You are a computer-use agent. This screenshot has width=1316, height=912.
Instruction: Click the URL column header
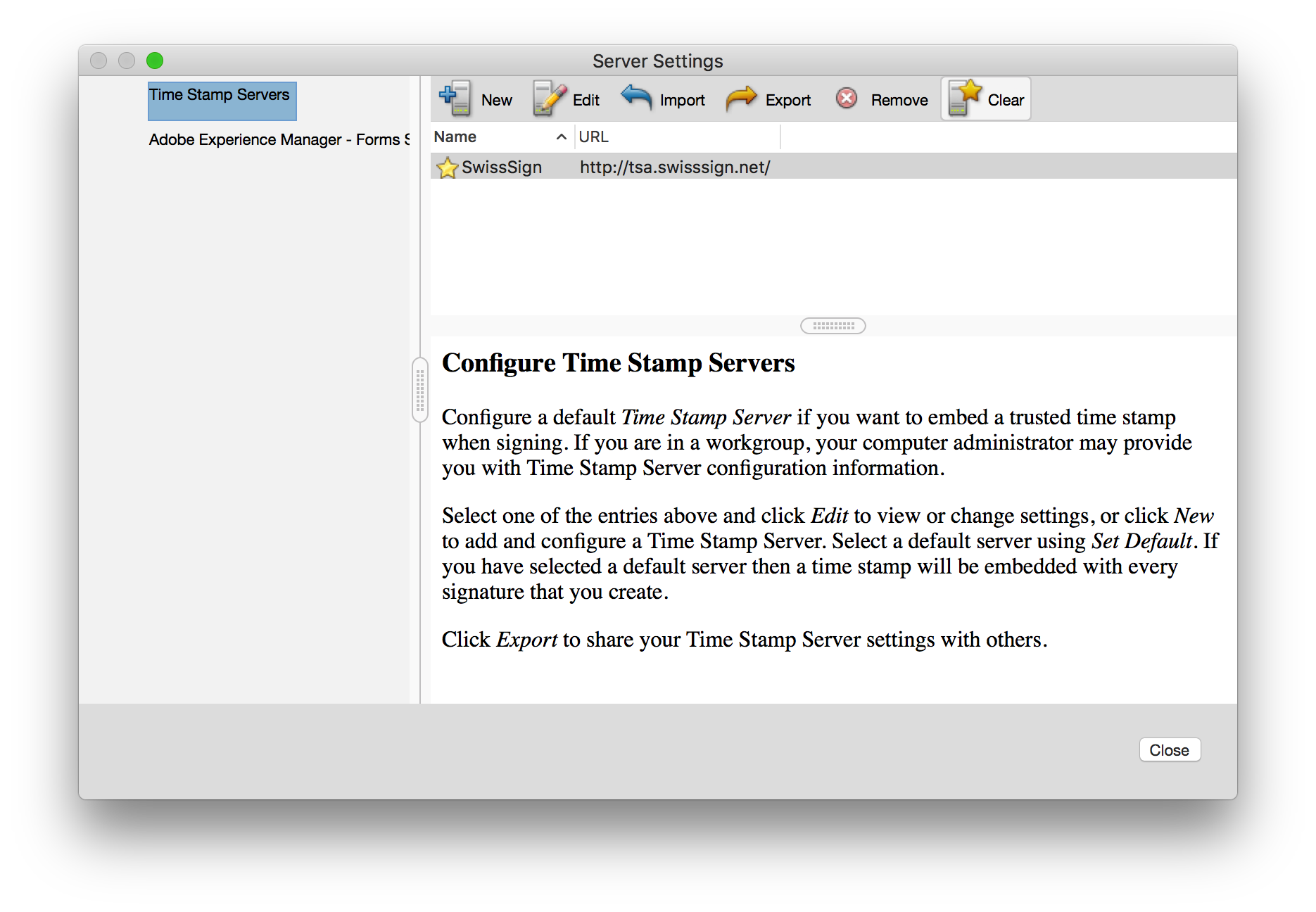[x=678, y=137]
